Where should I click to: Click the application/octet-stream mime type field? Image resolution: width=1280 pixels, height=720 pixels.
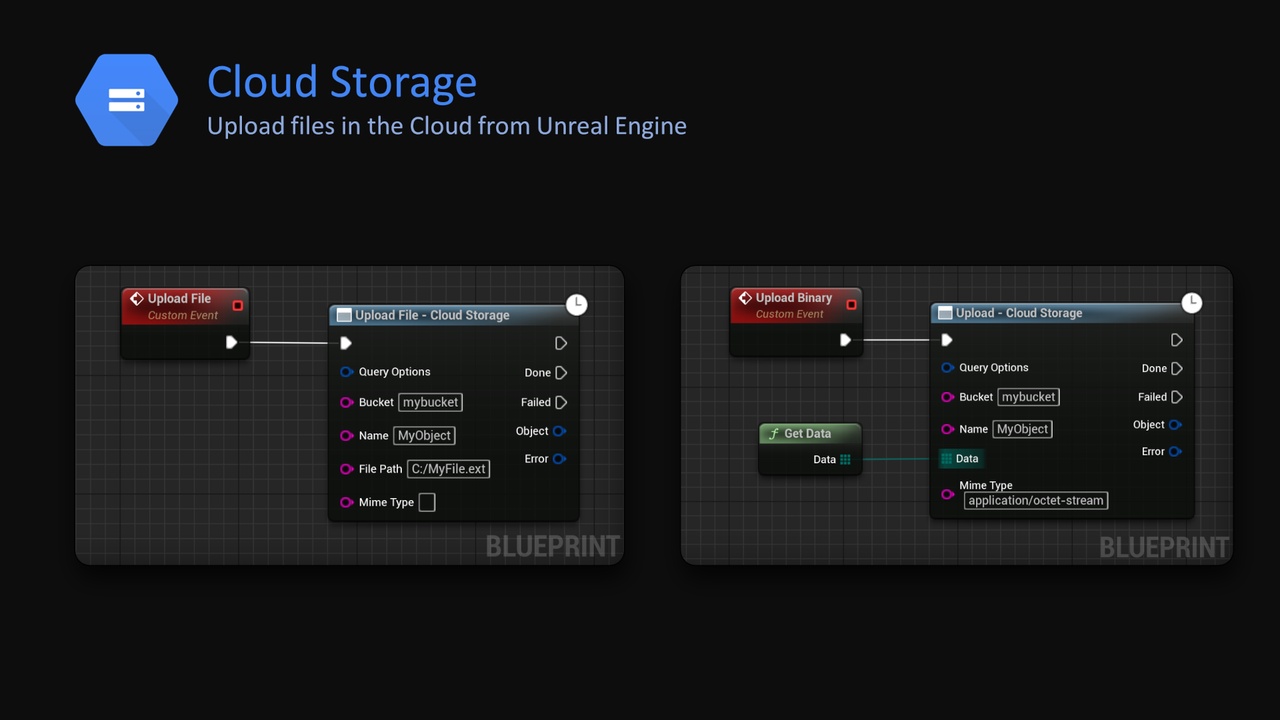click(x=1036, y=501)
